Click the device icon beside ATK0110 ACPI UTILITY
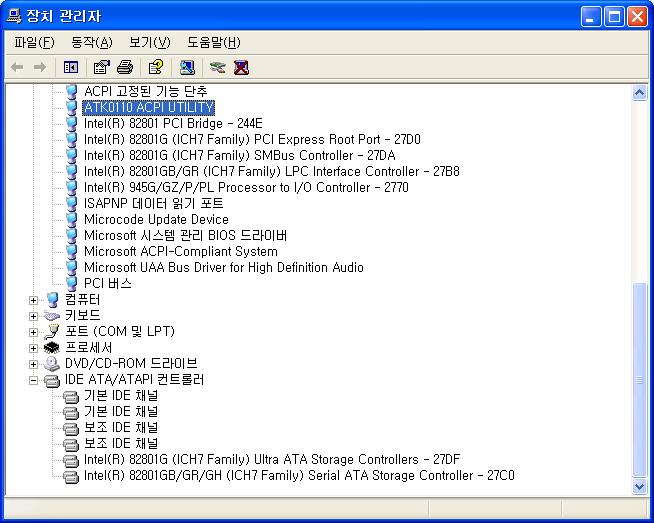This screenshot has height=523, width=654. point(72,107)
